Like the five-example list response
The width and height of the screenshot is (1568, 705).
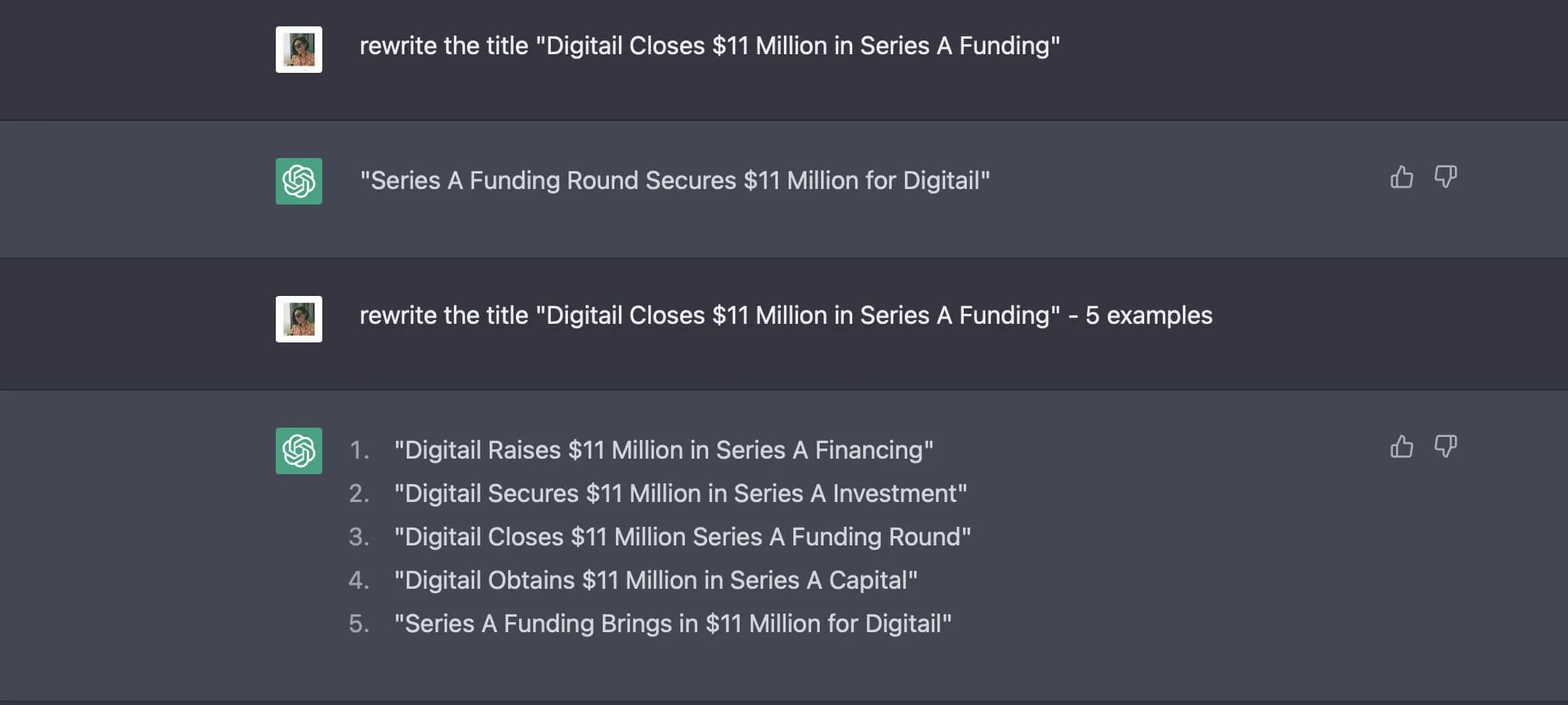point(1401,447)
